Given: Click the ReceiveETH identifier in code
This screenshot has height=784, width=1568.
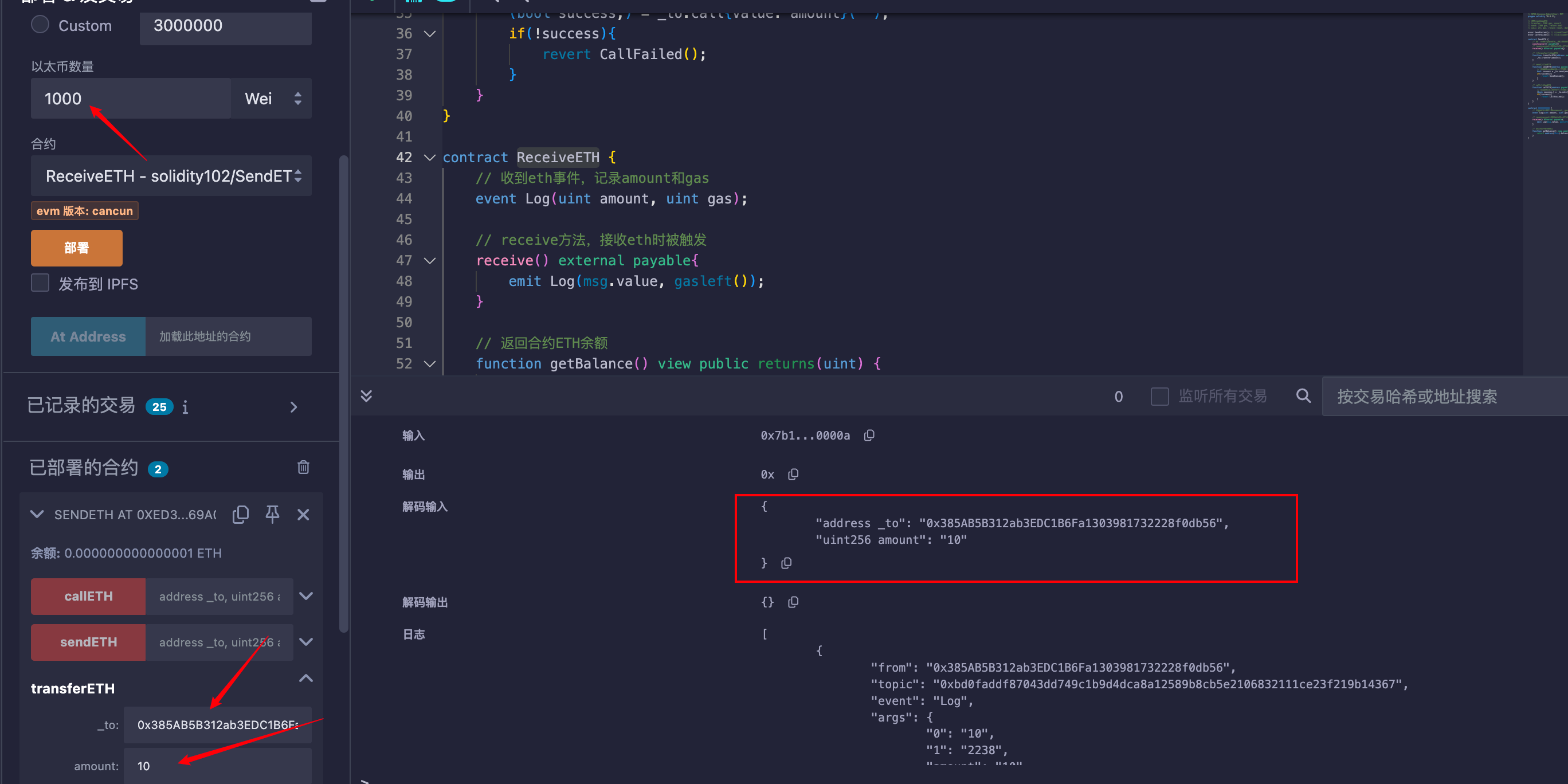Looking at the screenshot, I should (x=558, y=157).
